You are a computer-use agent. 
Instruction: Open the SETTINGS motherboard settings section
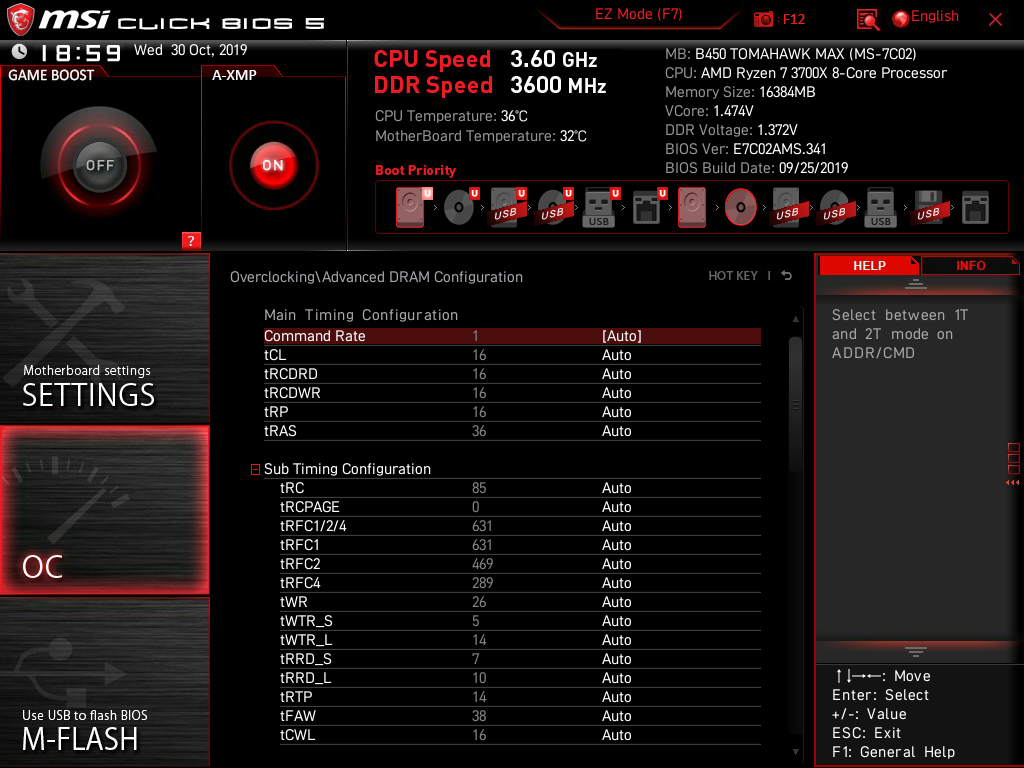tap(104, 338)
